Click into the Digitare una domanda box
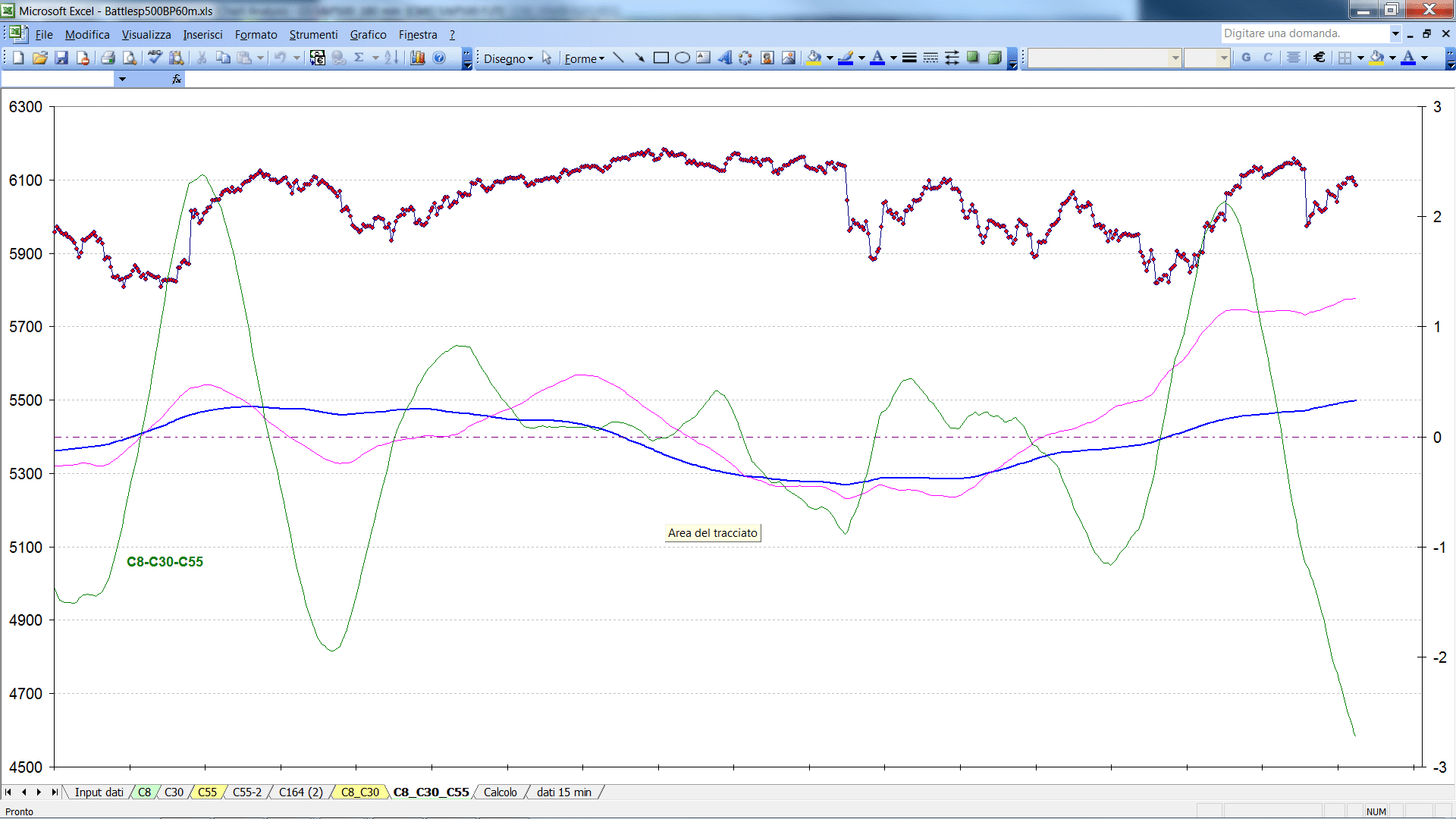This screenshot has height=819, width=1456. tap(1304, 33)
